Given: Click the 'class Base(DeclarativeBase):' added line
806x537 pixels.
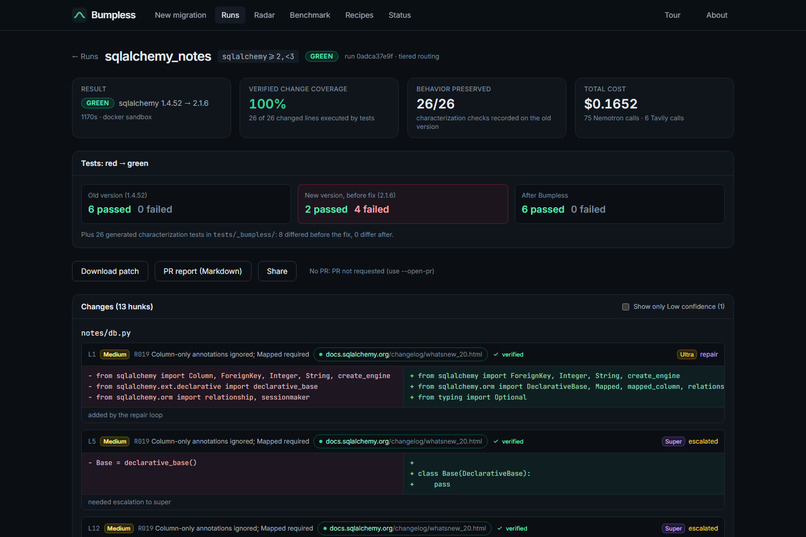Looking at the screenshot, I should pyautogui.click(x=470, y=474).
